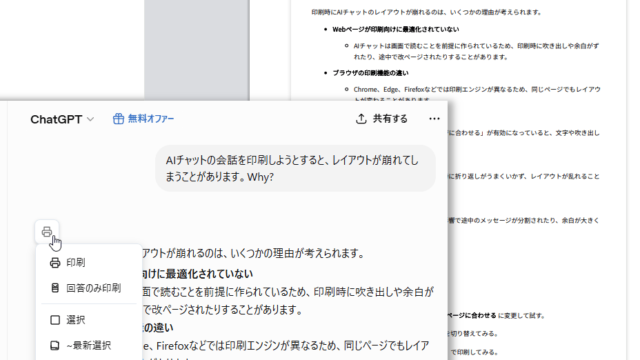Click the response line mentioning Firefox in chat
The image size is (640, 360).
[x=286, y=346]
